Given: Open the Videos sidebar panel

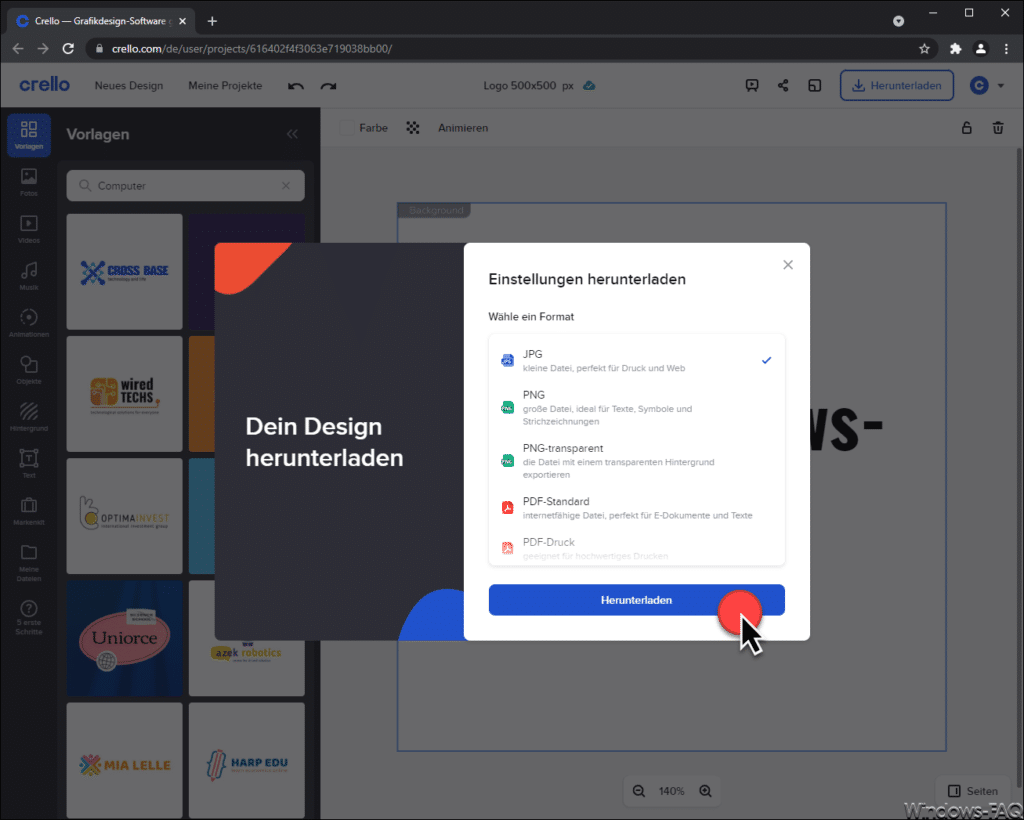Looking at the screenshot, I should [x=29, y=229].
